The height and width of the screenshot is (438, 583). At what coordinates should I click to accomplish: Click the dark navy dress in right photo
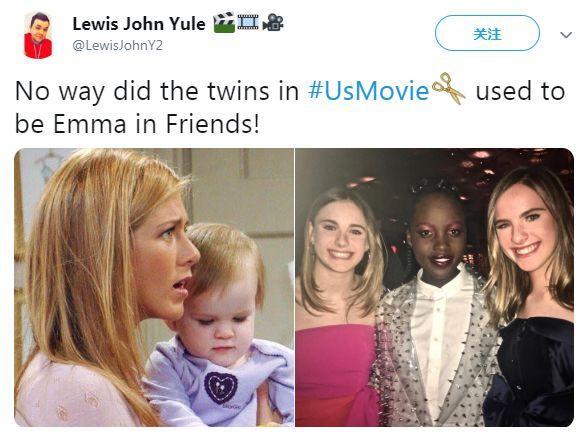point(530,372)
